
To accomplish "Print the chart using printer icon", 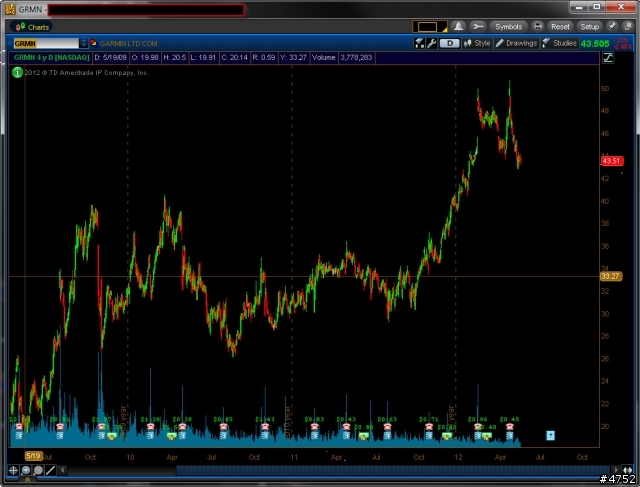I will 538,27.
